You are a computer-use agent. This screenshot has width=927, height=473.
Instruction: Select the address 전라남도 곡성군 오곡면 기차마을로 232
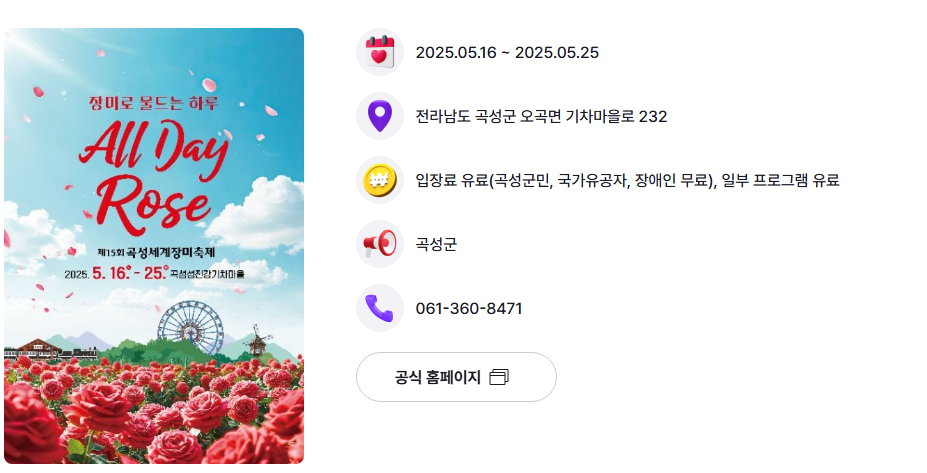[542, 116]
